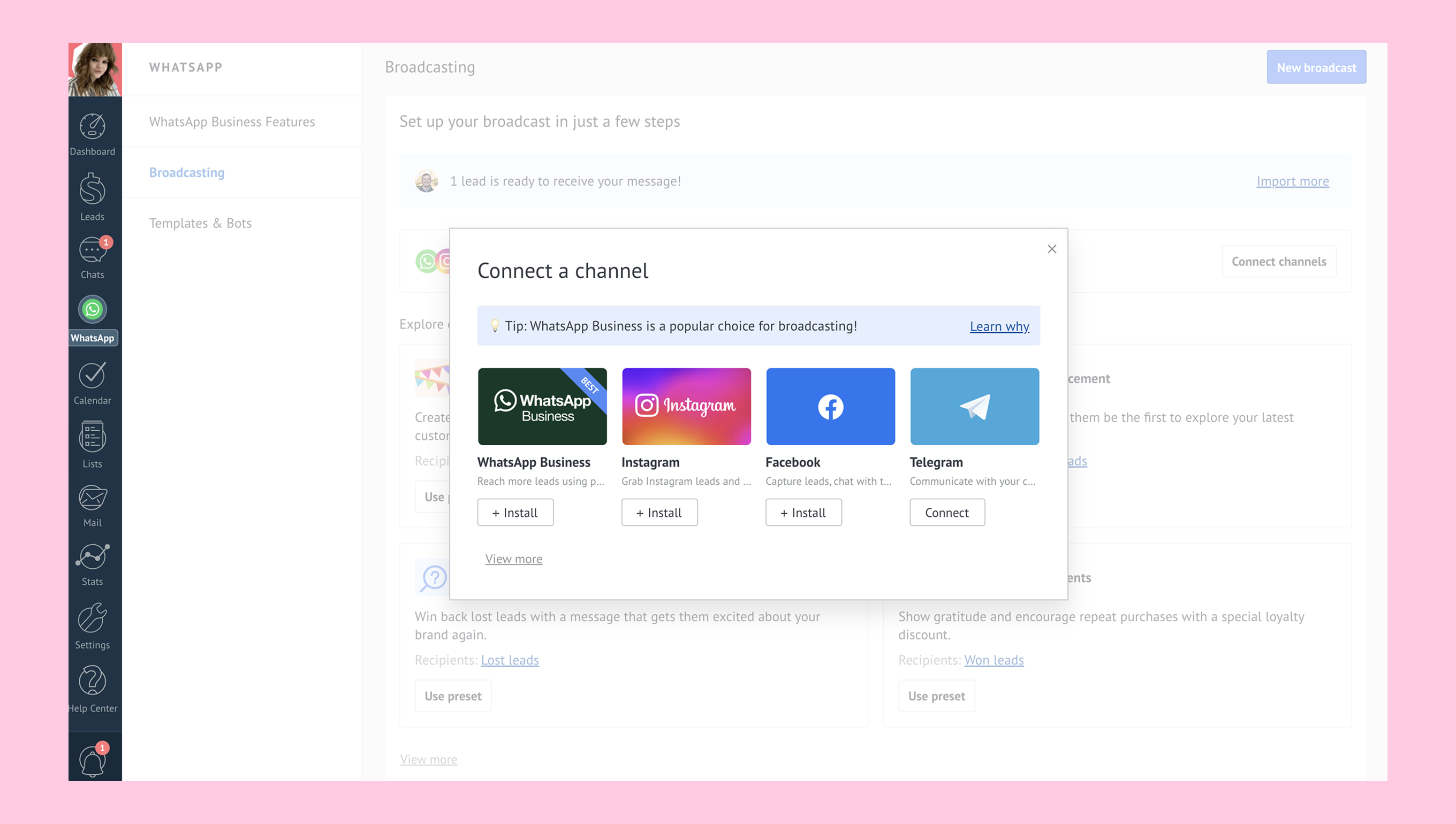Image resolution: width=1456 pixels, height=824 pixels.
Task: Click the Facebook title text
Action: click(x=793, y=462)
